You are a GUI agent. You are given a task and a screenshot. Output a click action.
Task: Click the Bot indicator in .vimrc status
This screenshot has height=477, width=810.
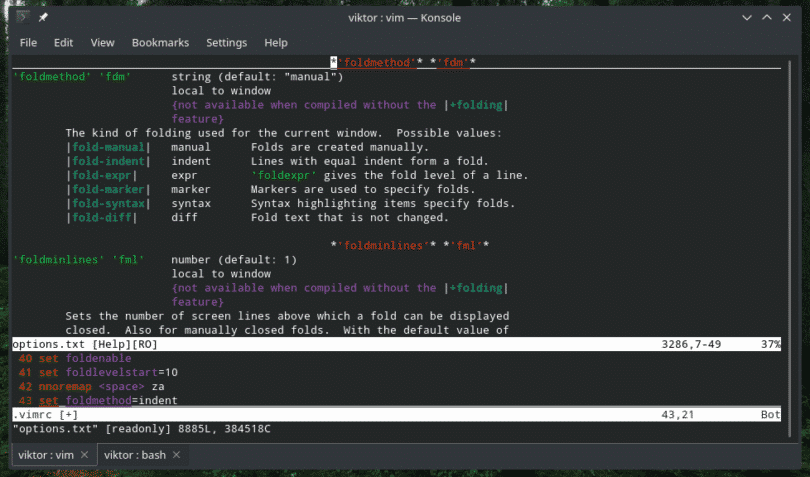point(770,414)
